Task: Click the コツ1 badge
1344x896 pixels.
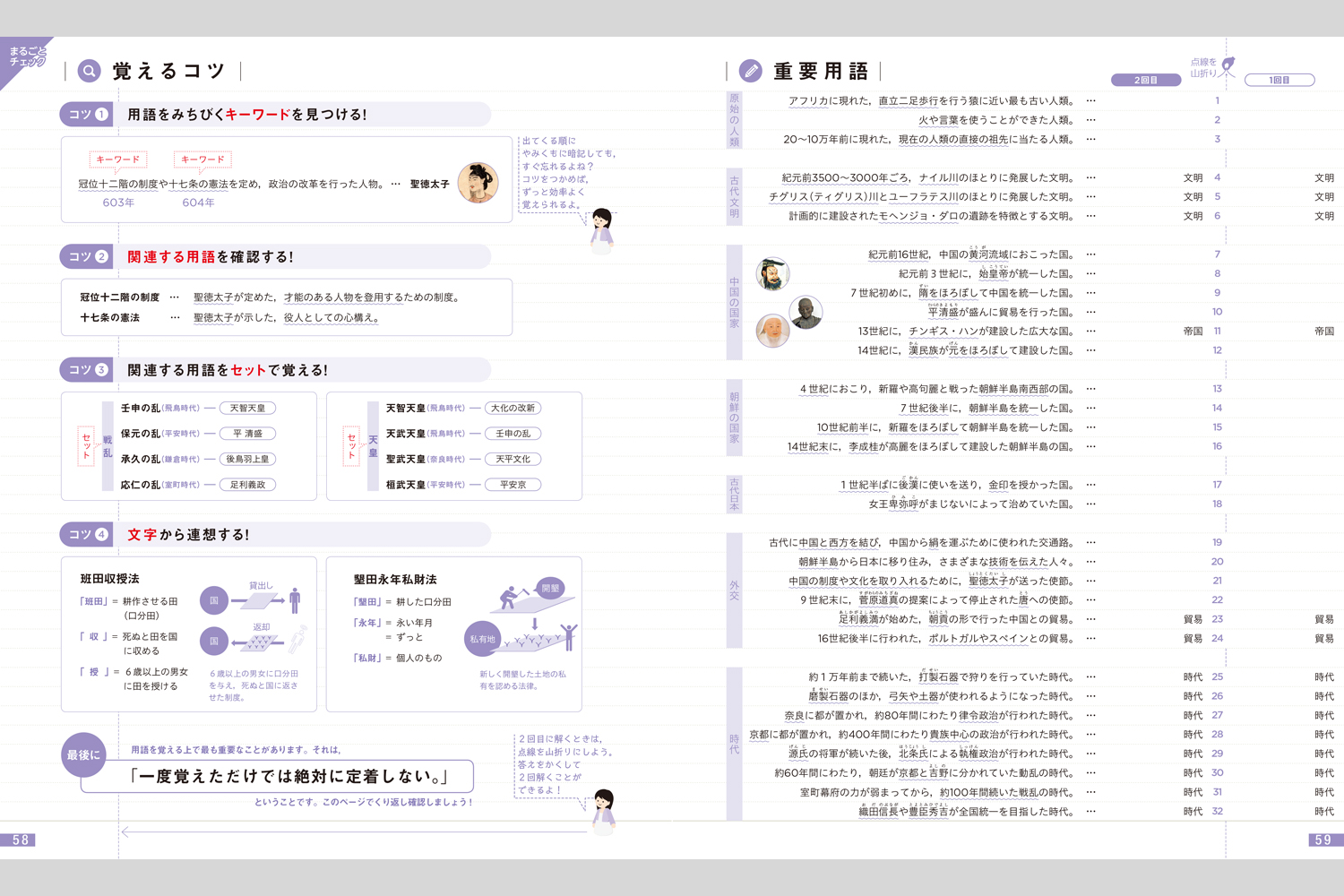Action: tap(87, 114)
